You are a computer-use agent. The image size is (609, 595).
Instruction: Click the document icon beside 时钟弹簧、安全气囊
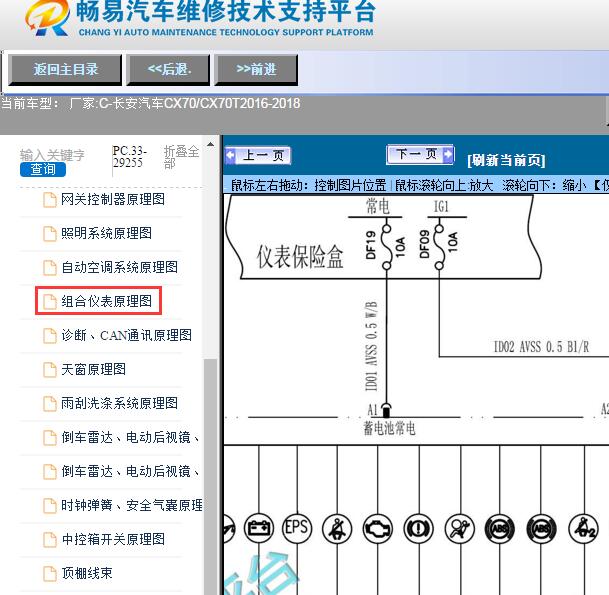tap(49, 505)
